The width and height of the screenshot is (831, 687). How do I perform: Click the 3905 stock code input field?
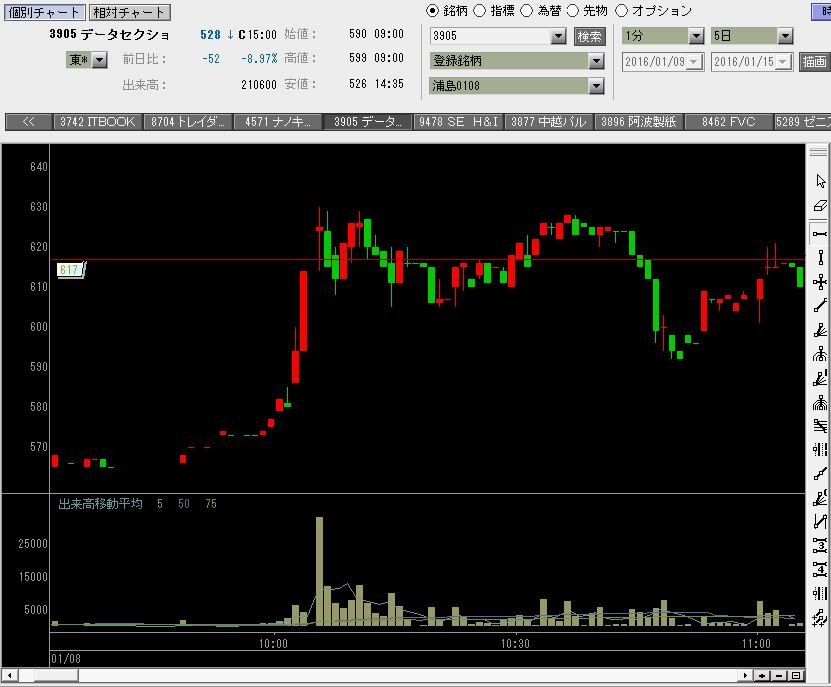[x=490, y=36]
